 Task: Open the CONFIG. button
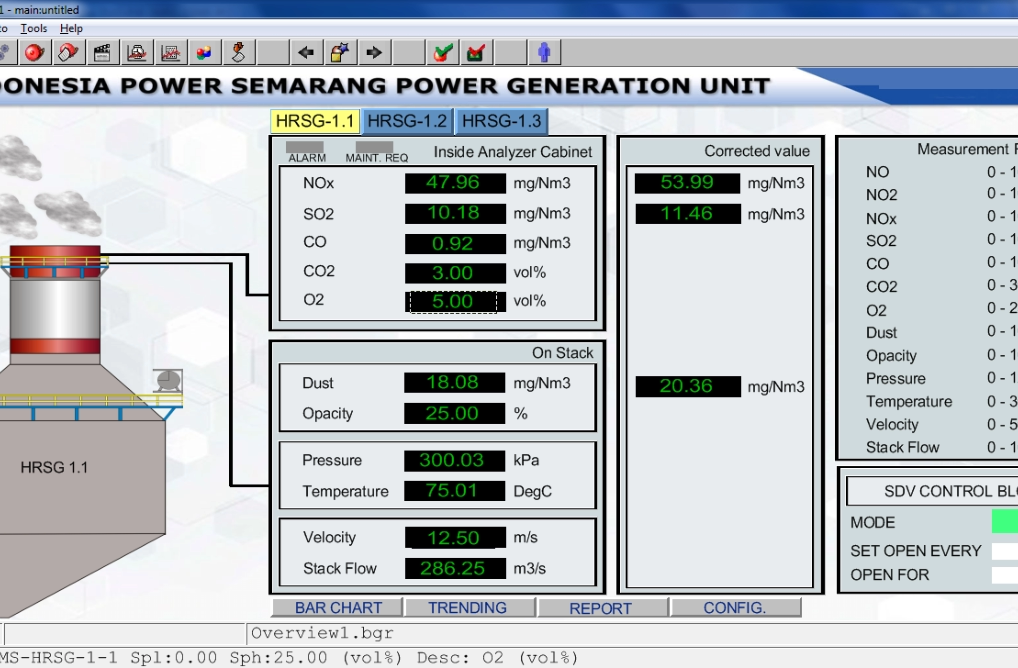[x=734, y=607]
